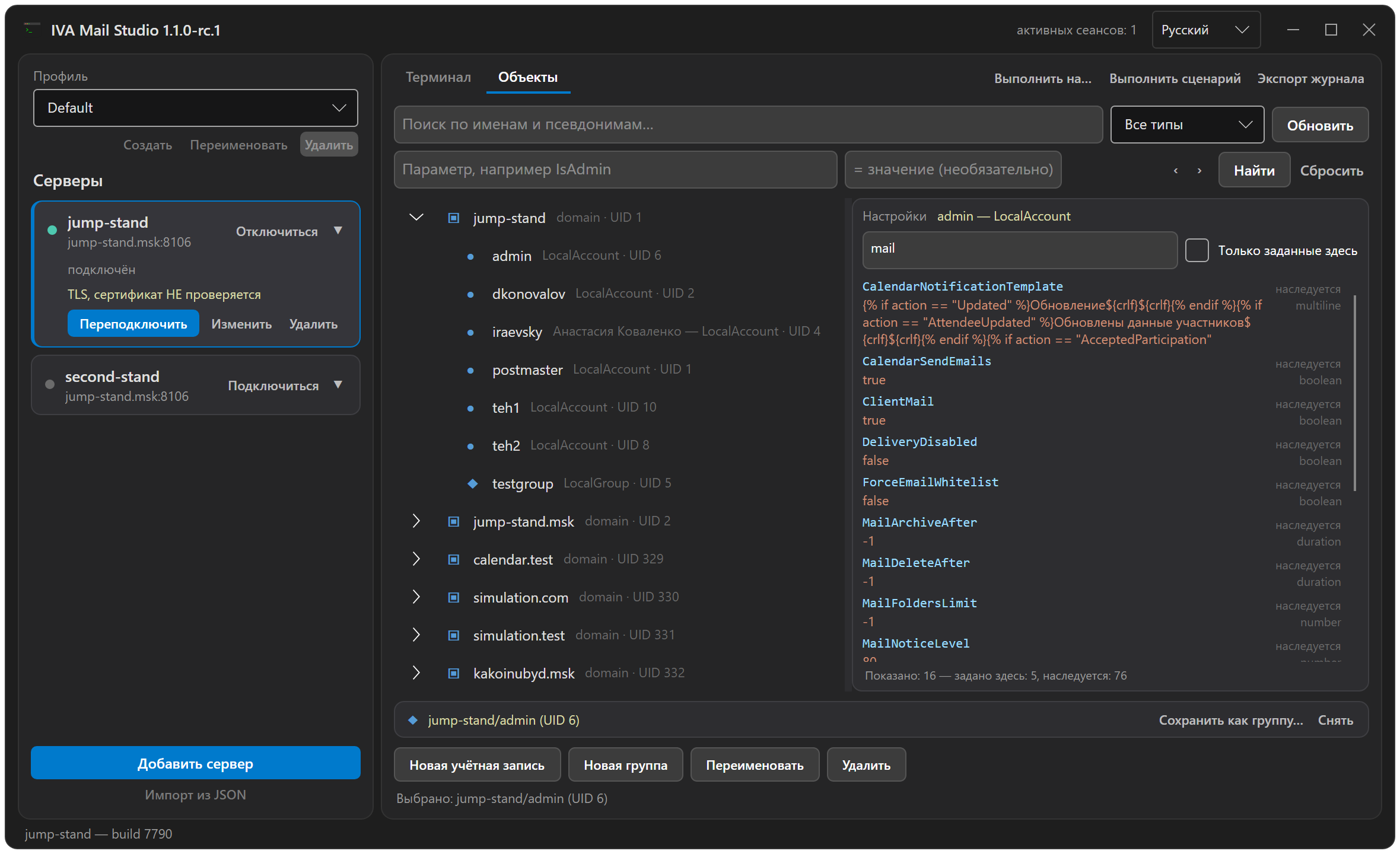Click the settings panel vertical scrollbar
Screen dimensions: 1400x854
click(1355, 393)
